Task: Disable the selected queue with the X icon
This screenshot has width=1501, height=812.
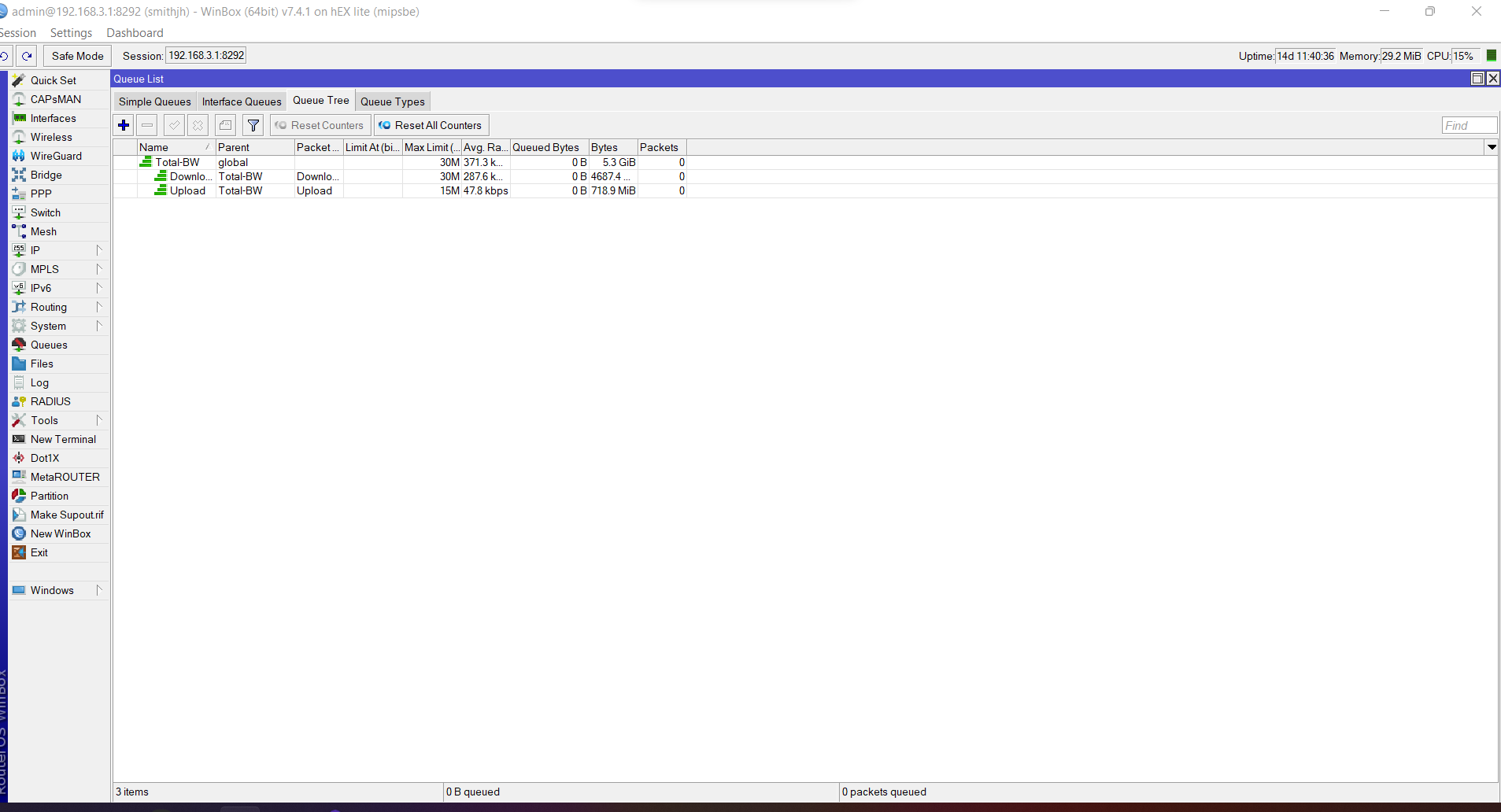Action: 198,125
